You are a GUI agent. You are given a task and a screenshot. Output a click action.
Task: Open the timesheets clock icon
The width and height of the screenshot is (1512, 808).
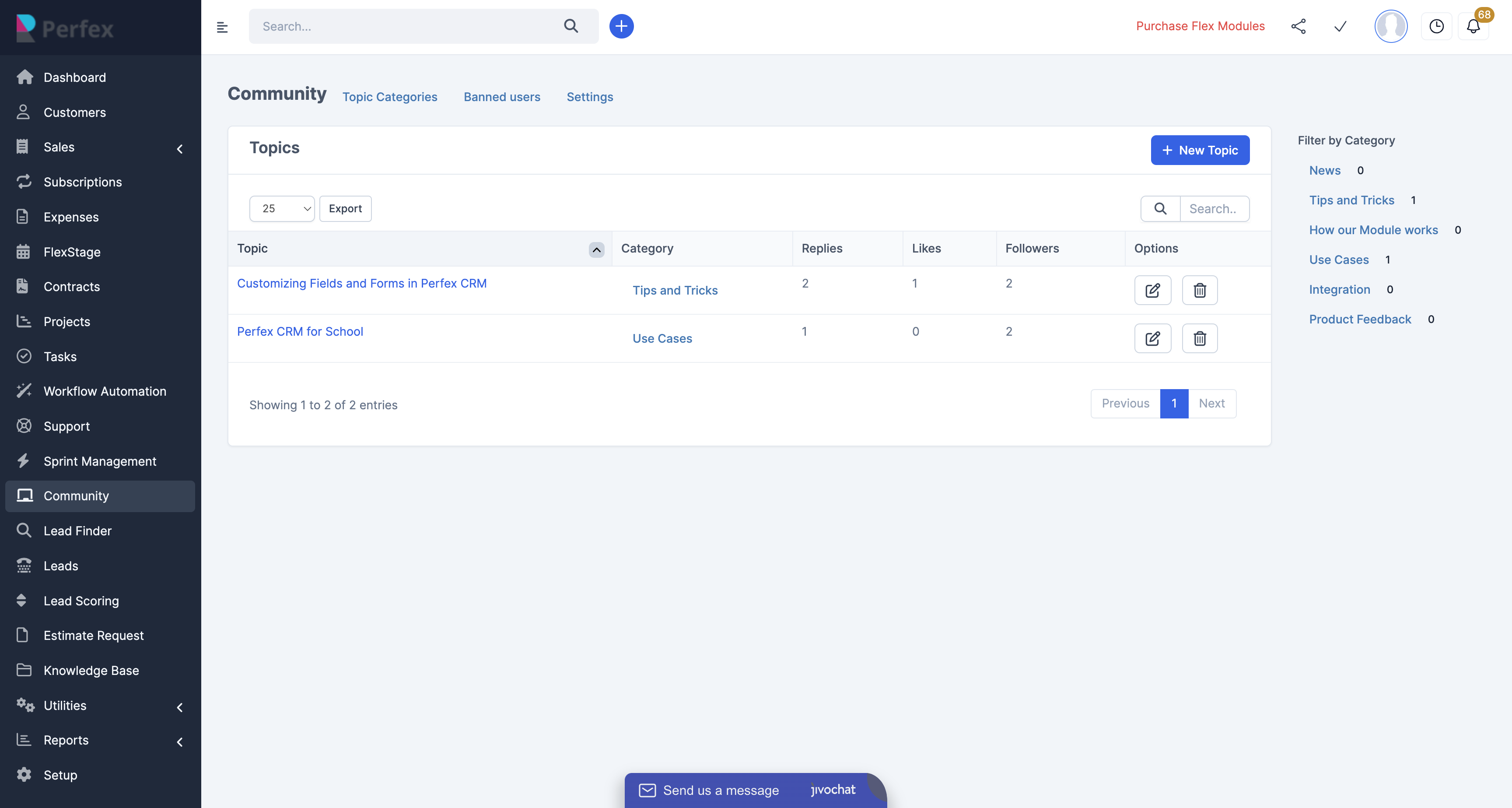pos(1436,26)
